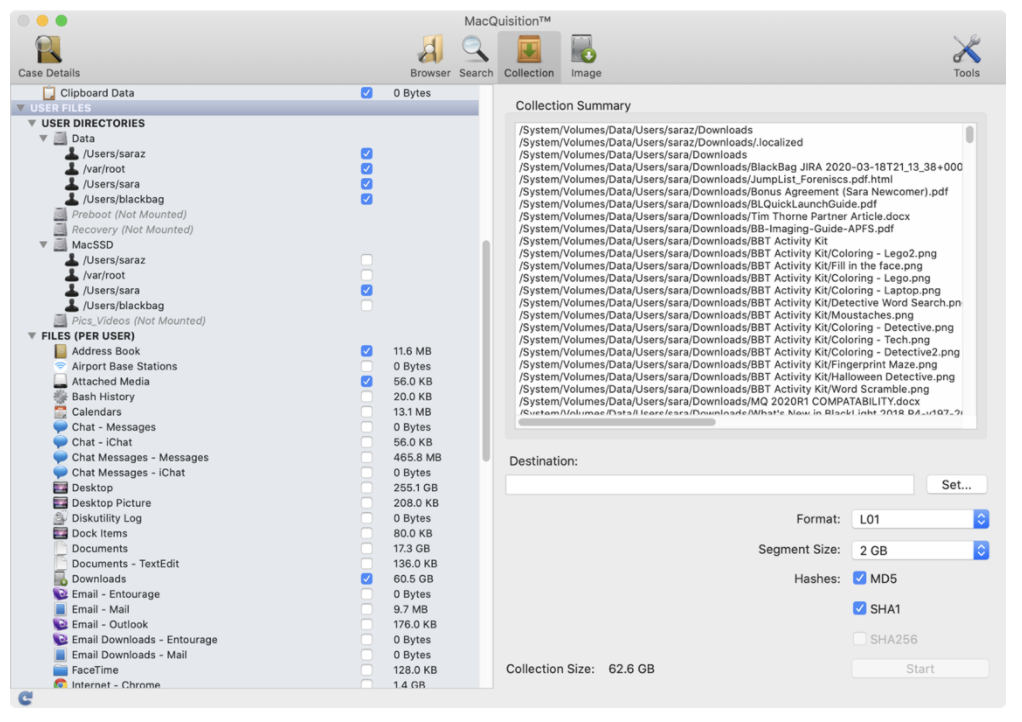Uncheck the Downloads checkbox
Screen dimensions: 1022x722
coord(367,579)
